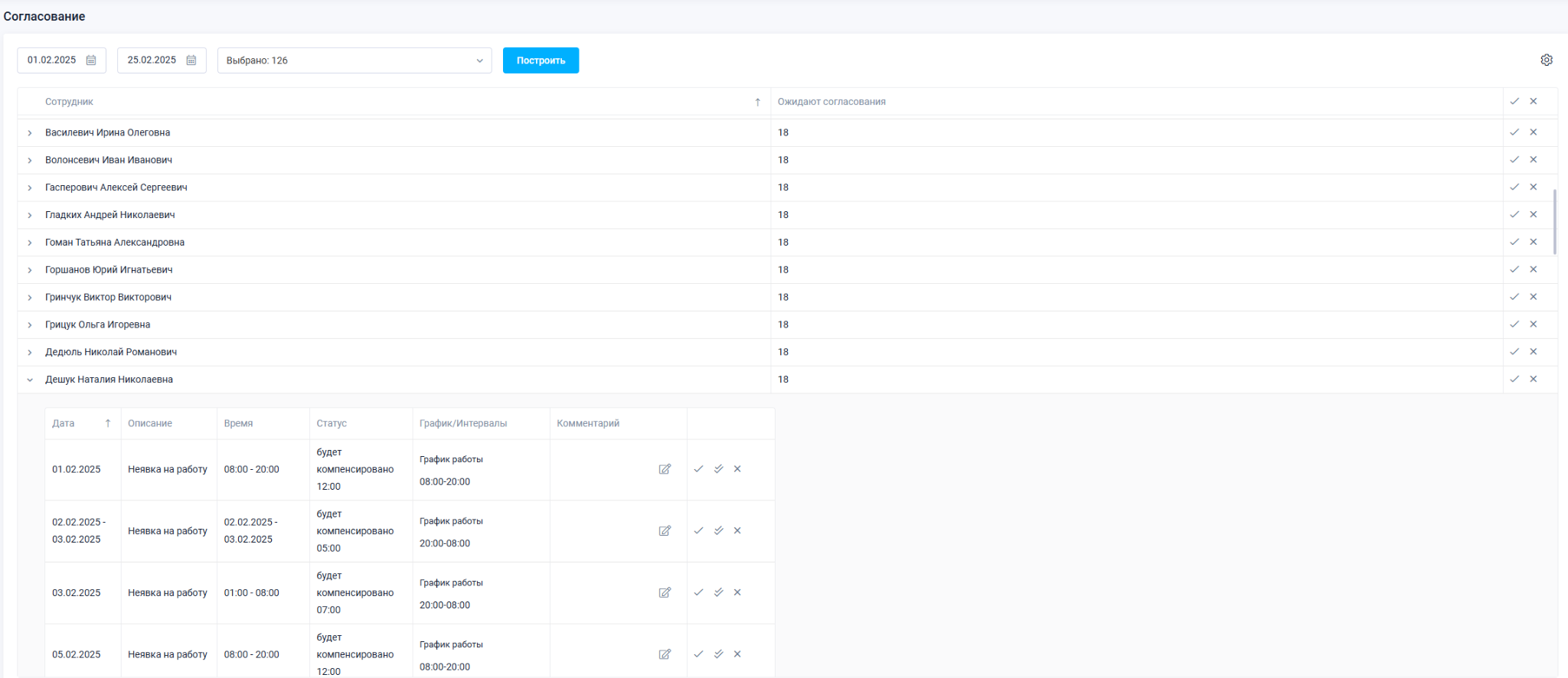Open the 'Выбрано: 126' dropdown
The height and width of the screenshot is (678, 1568).
354,60
